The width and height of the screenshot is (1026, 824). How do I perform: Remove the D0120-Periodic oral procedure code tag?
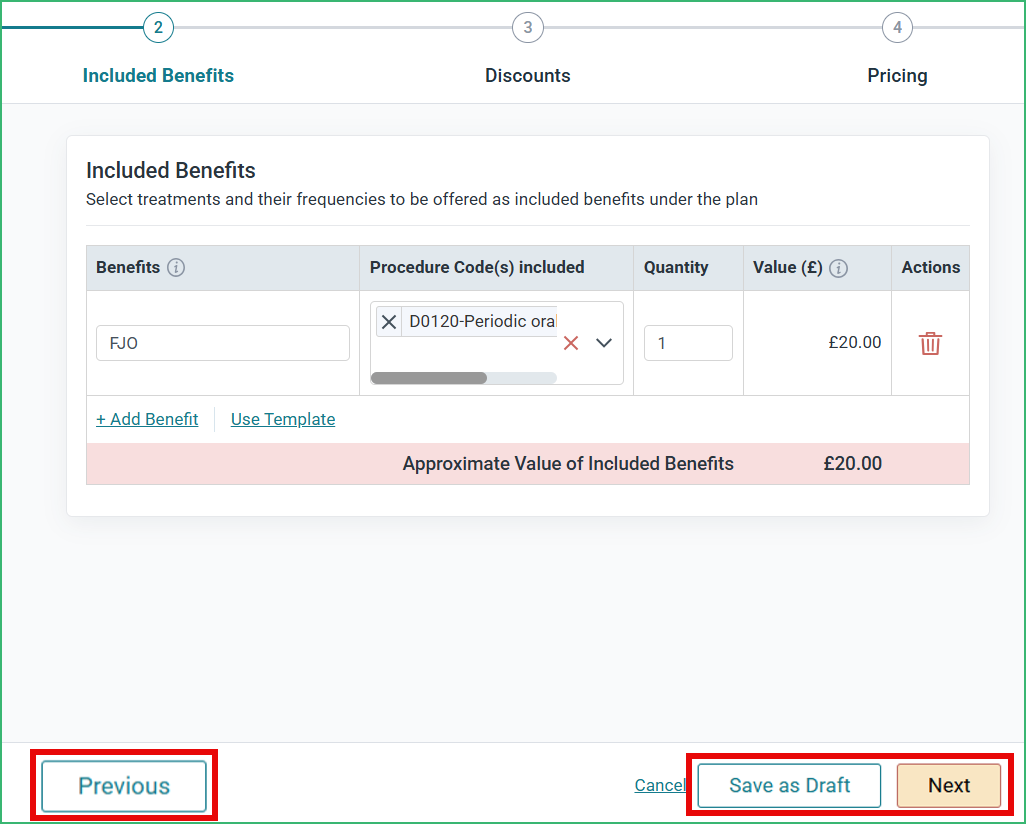coord(389,322)
